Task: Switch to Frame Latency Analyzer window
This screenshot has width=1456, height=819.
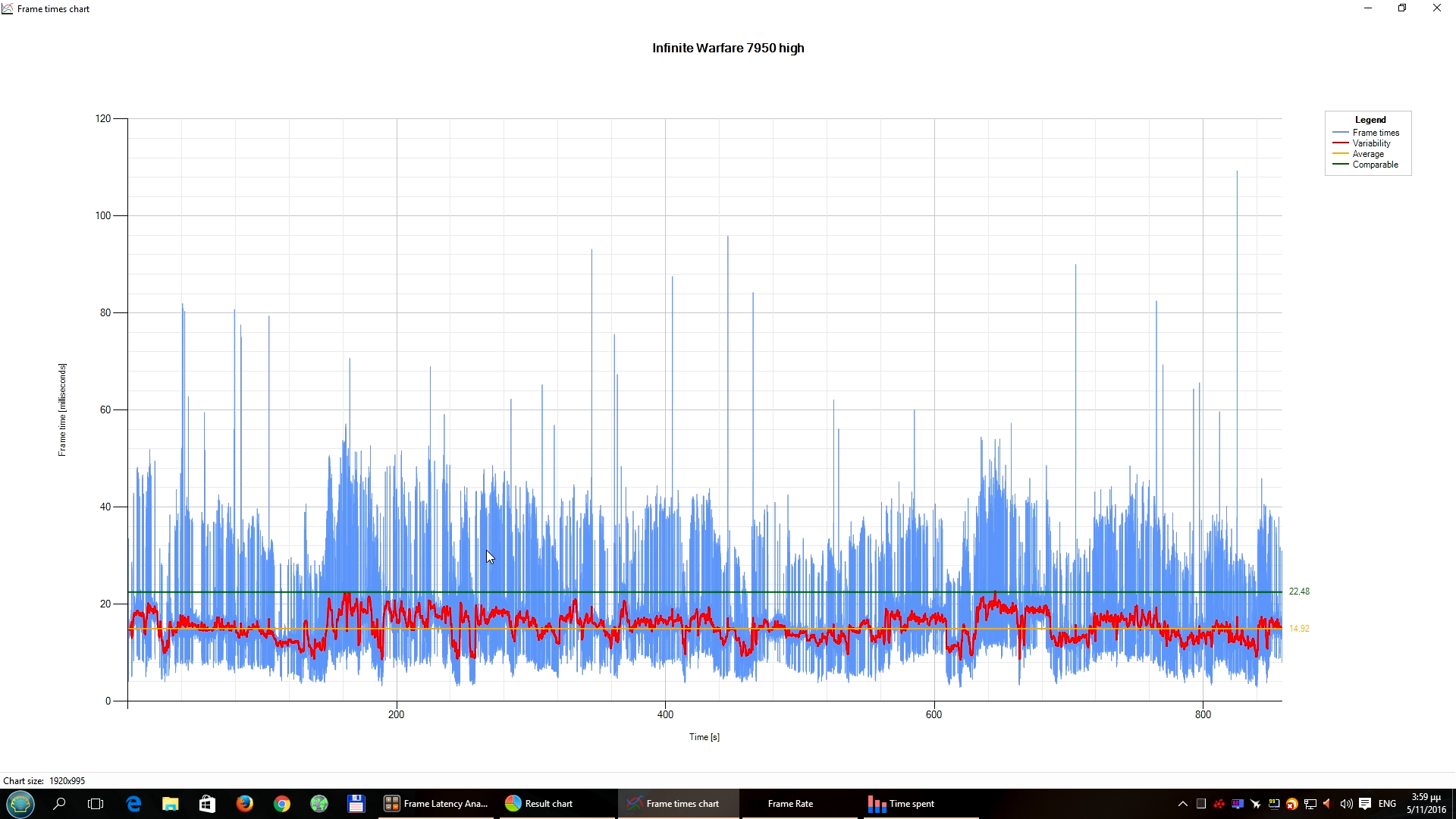Action: click(x=436, y=804)
